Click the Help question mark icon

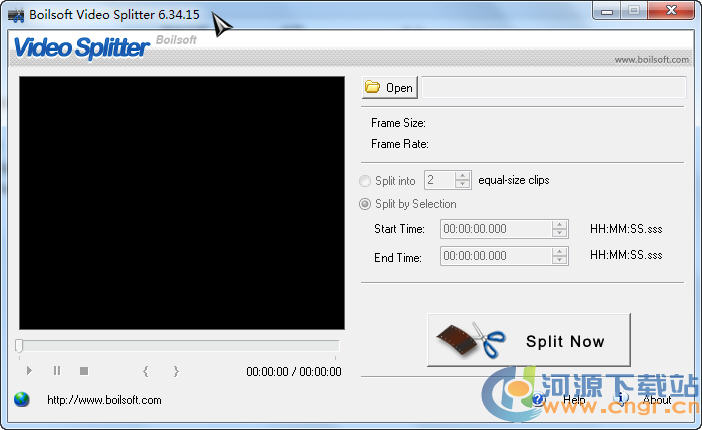click(x=538, y=400)
